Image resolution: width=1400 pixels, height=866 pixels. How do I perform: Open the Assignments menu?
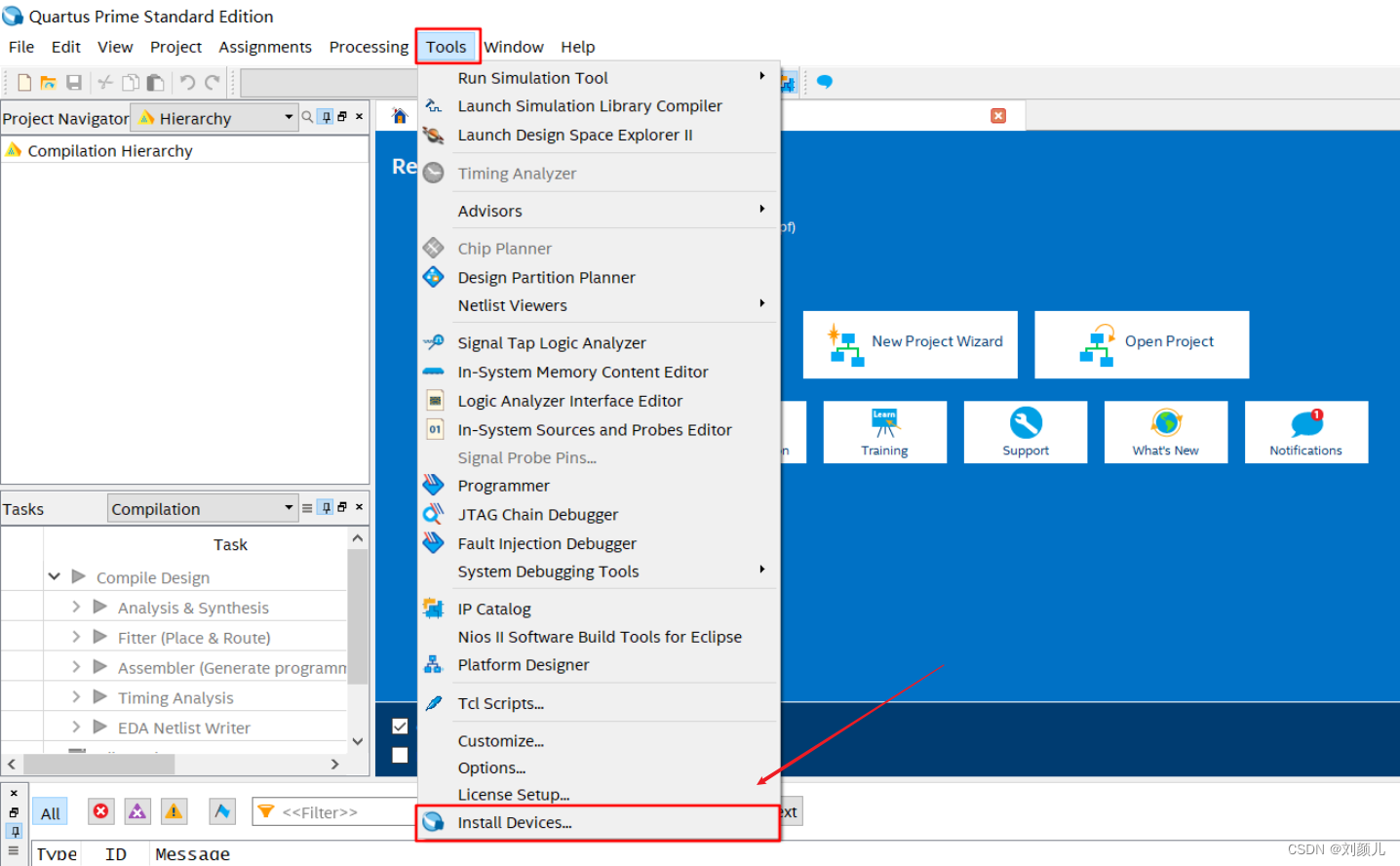pos(265,47)
